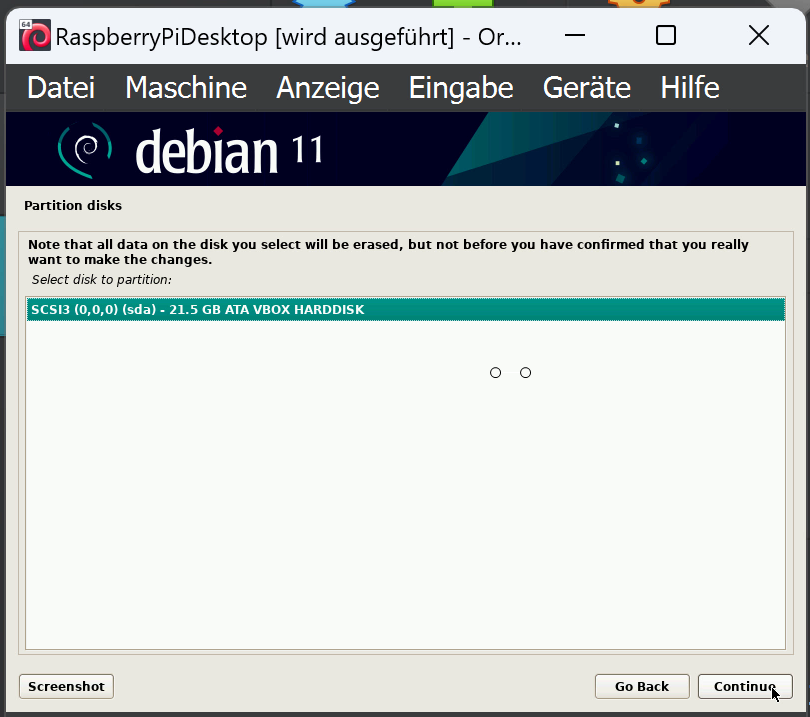This screenshot has width=810, height=717.
Task: Open the Hilfe menu
Action: pyautogui.click(x=690, y=87)
